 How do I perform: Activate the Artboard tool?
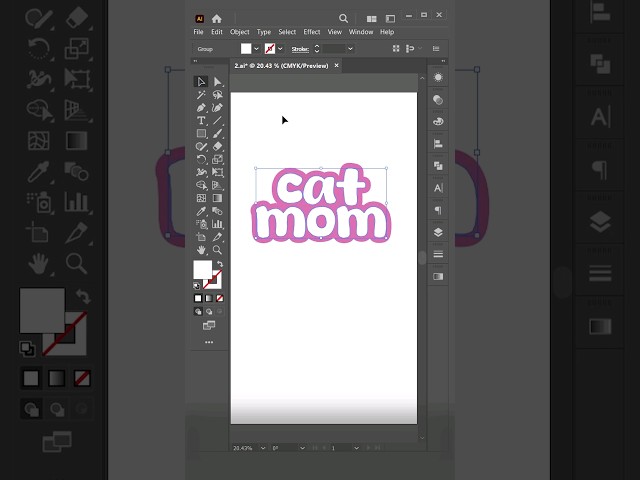pyautogui.click(x=201, y=237)
